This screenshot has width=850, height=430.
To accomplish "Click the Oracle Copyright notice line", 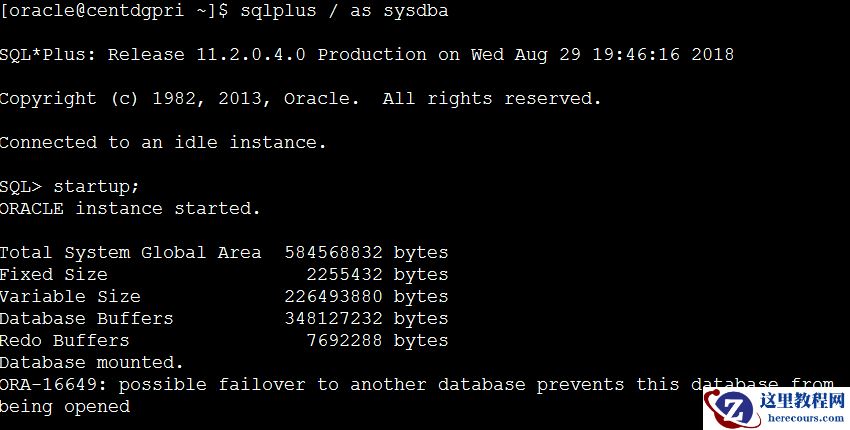I will pos(300,99).
